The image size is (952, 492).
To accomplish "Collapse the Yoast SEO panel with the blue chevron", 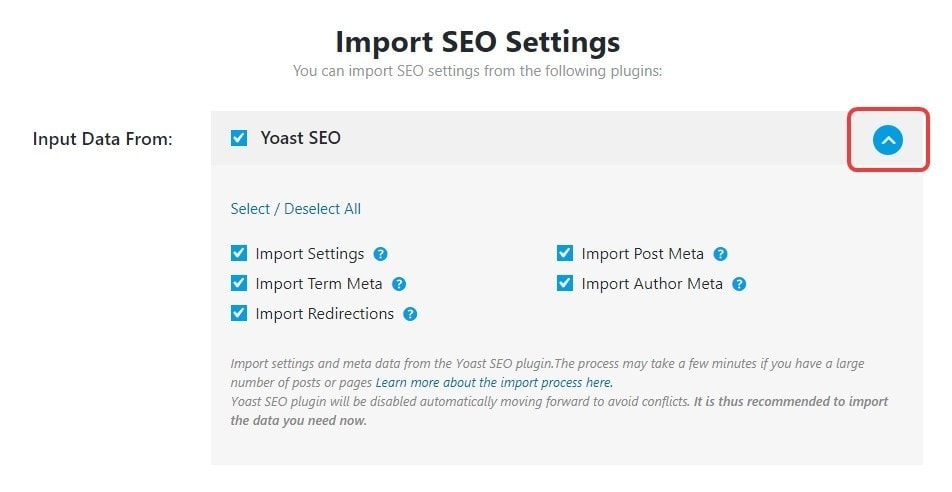I will point(888,140).
